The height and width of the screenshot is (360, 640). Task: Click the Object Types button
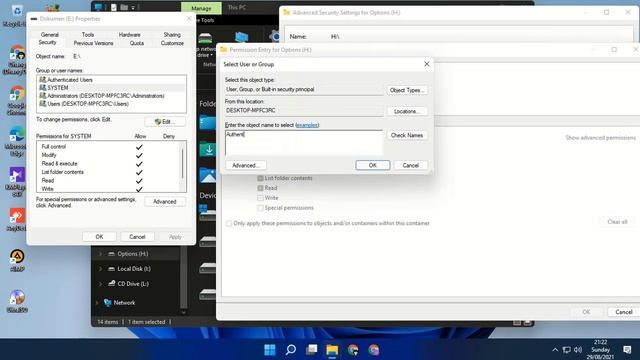[x=407, y=90]
